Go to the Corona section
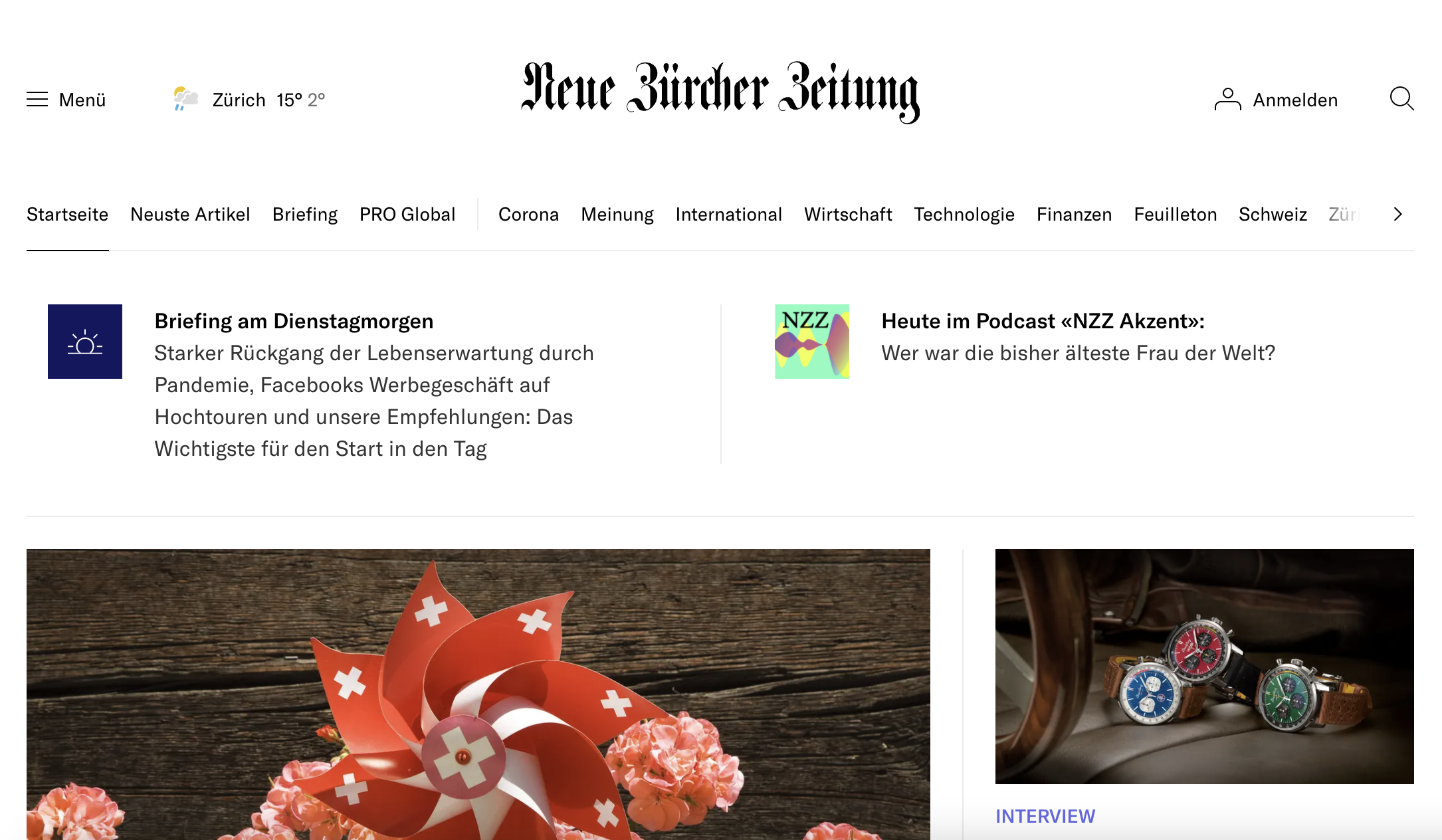Image resolution: width=1442 pixels, height=840 pixels. [x=528, y=214]
